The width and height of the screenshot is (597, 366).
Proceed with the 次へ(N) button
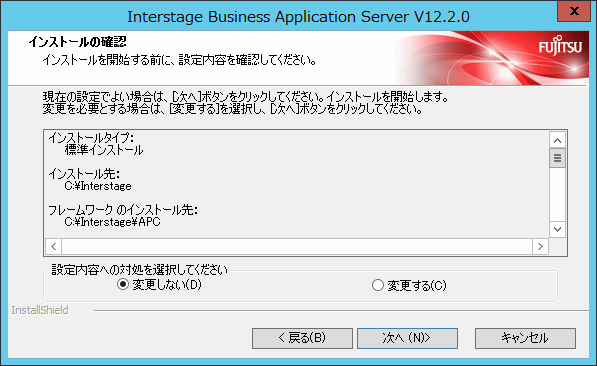pos(407,338)
